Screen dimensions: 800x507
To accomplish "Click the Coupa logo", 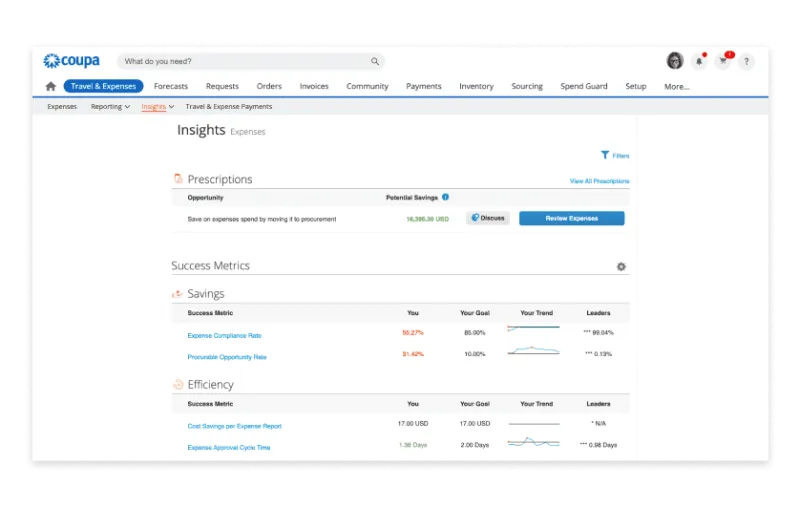I will 71,61.
